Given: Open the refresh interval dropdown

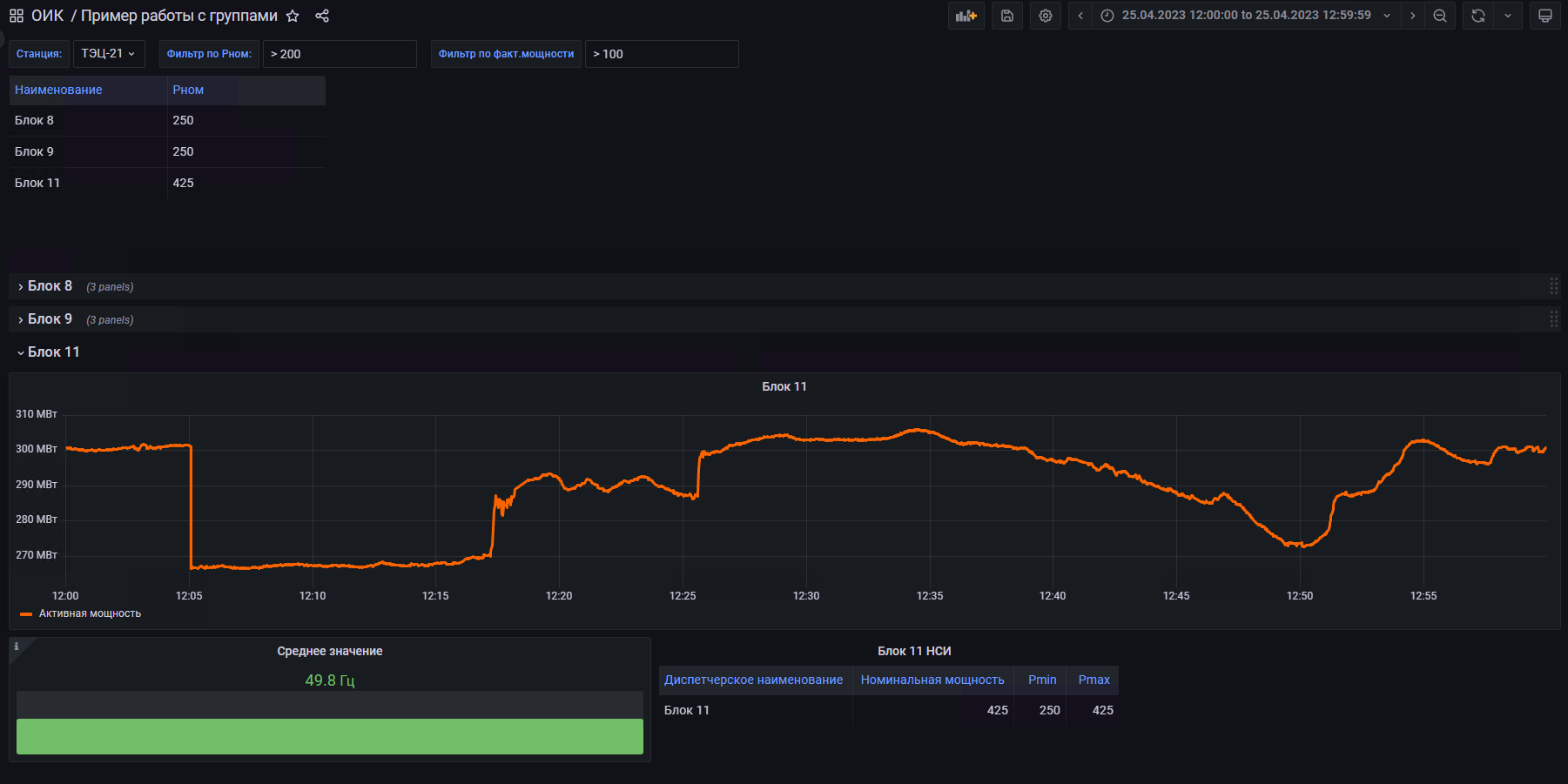Looking at the screenshot, I should (x=1508, y=16).
